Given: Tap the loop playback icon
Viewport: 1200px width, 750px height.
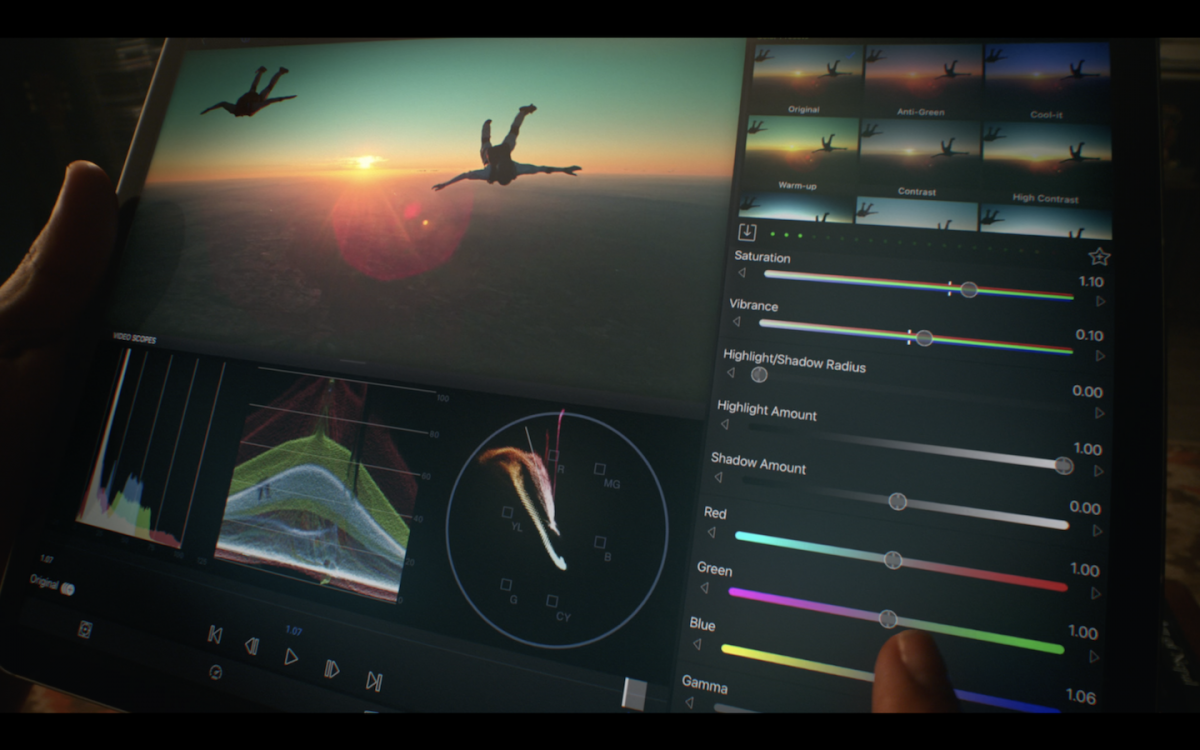Looking at the screenshot, I should (215, 672).
